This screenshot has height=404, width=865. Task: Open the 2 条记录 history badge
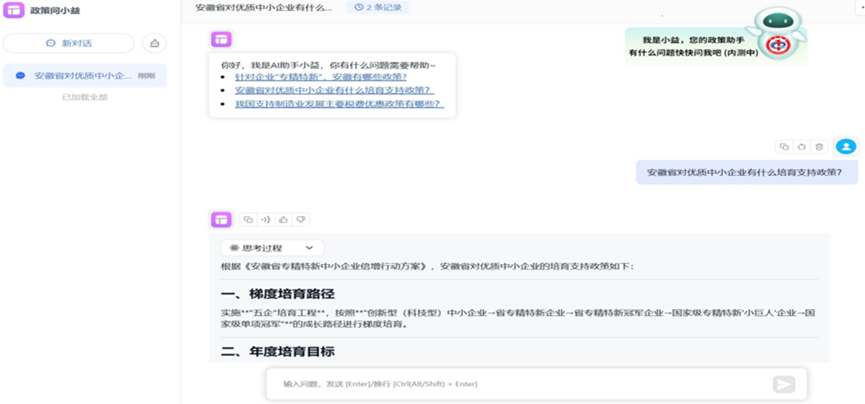click(x=377, y=7)
